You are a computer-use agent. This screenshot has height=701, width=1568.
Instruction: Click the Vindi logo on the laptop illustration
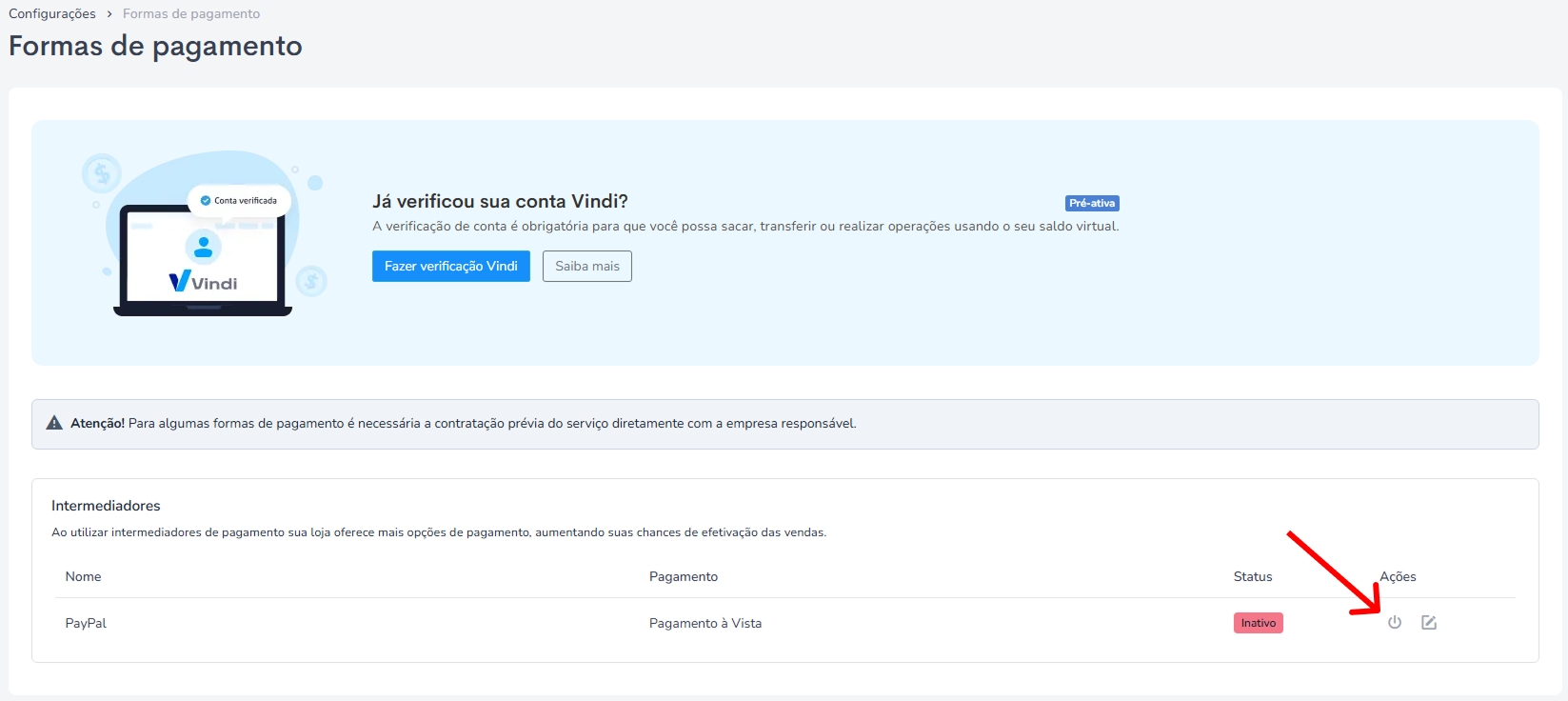pos(204,282)
